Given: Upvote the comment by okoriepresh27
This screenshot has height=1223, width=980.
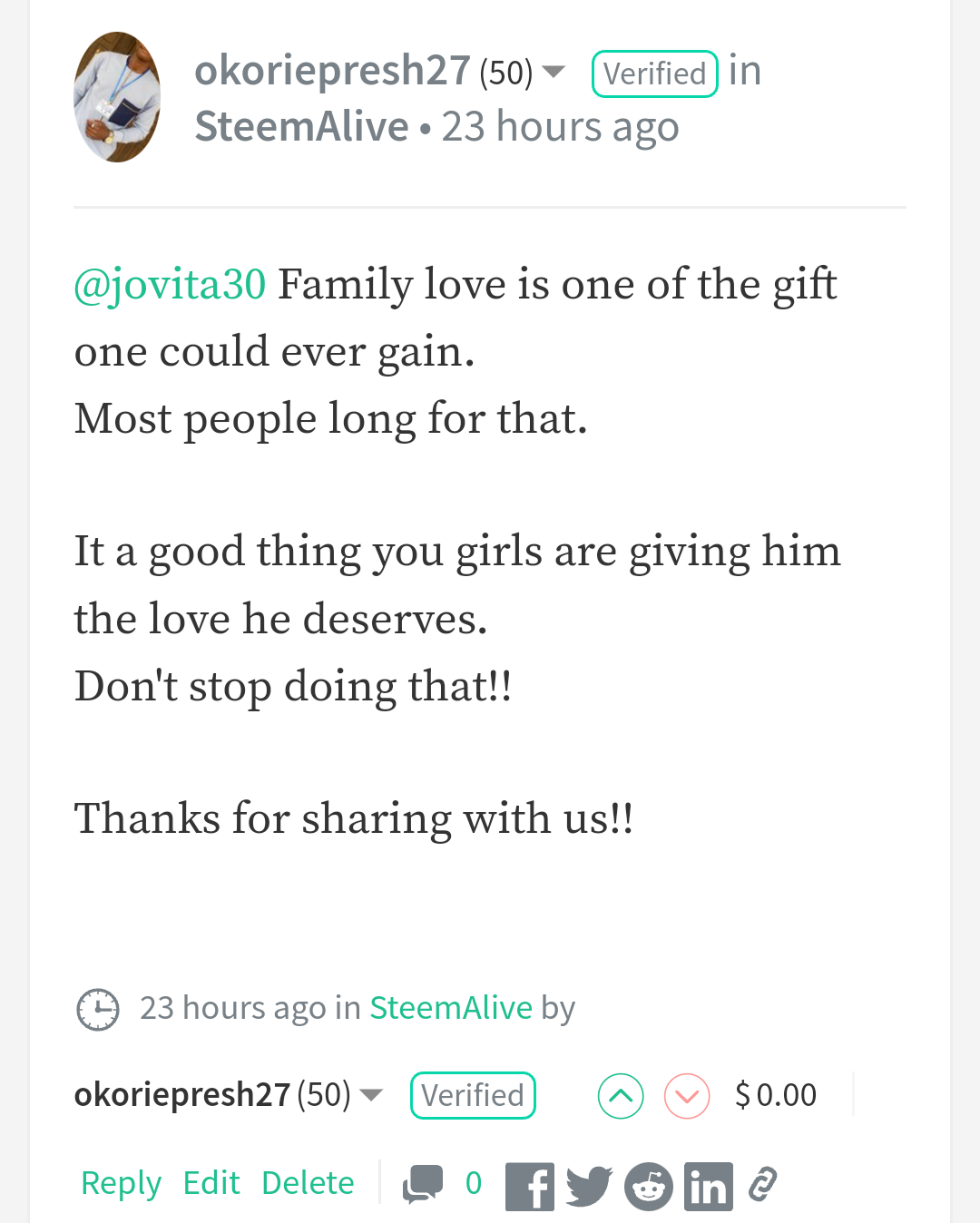Looking at the screenshot, I should [x=621, y=1096].
